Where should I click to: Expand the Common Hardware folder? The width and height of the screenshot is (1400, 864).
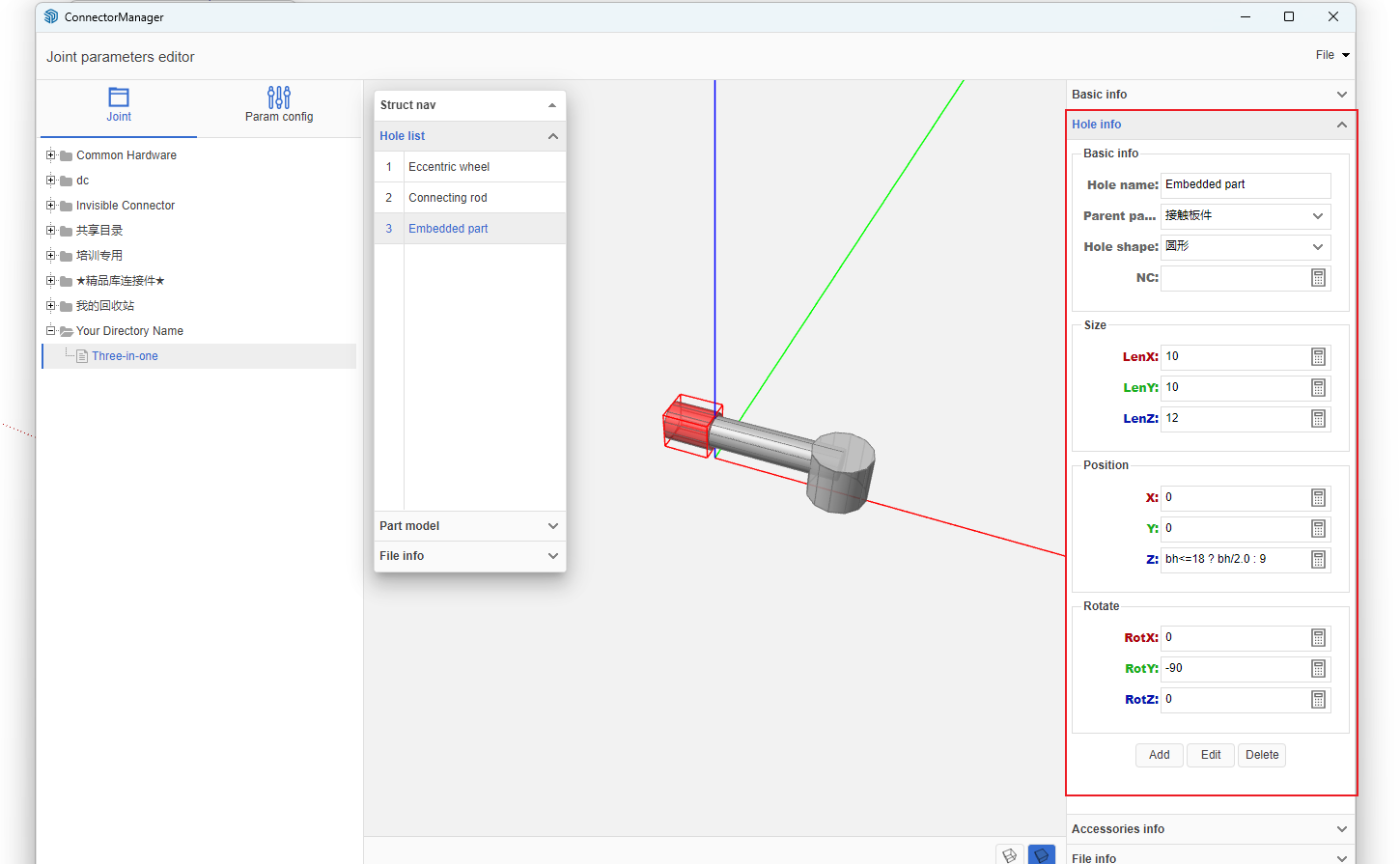[51, 155]
